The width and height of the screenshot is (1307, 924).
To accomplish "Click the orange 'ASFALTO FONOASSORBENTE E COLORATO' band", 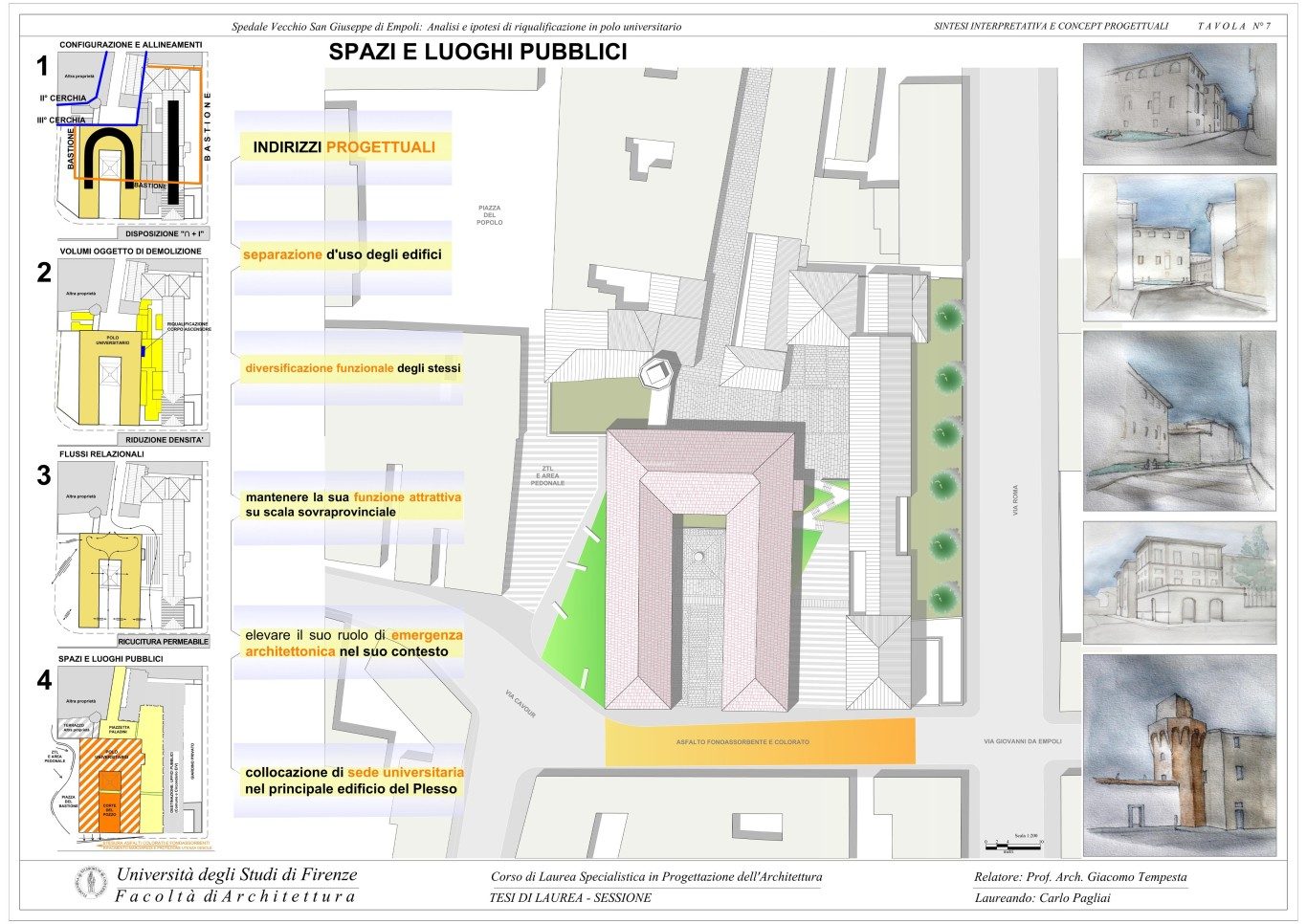I will point(760,742).
